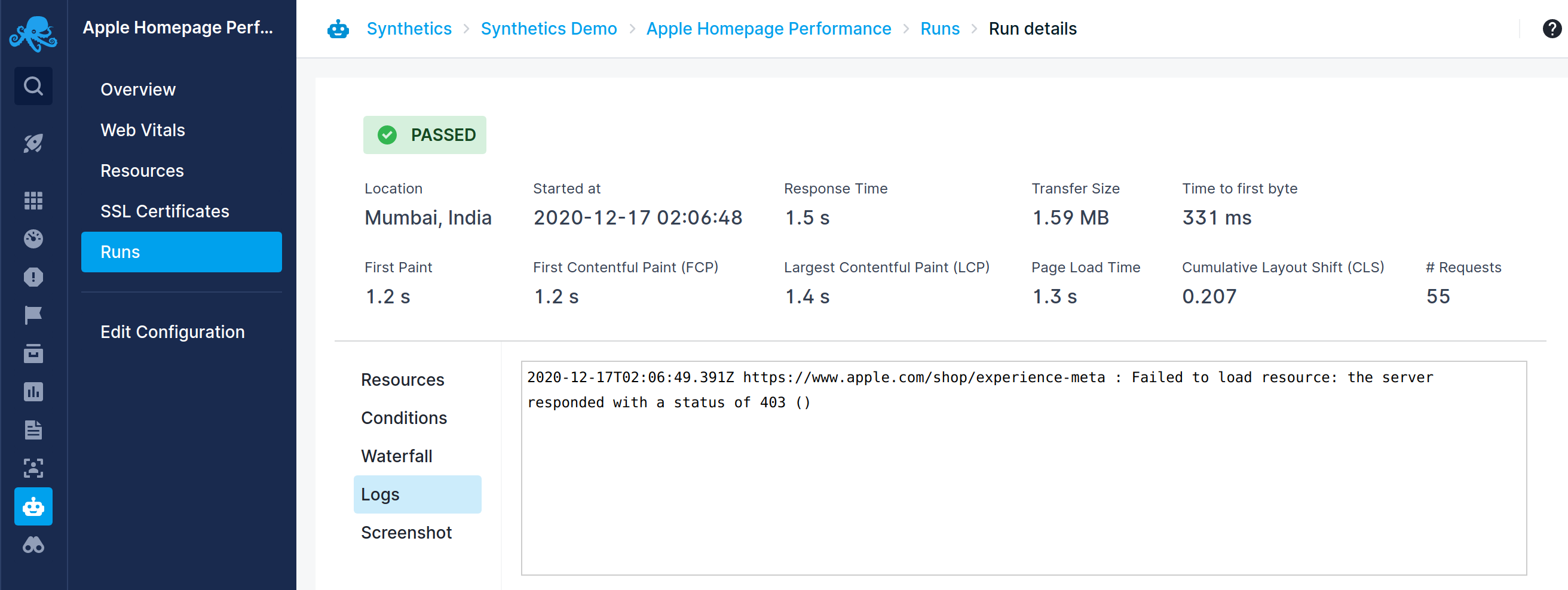Click the Apple Homepage Perf... title
Screen dimensions: 1568x590
click(x=177, y=27)
